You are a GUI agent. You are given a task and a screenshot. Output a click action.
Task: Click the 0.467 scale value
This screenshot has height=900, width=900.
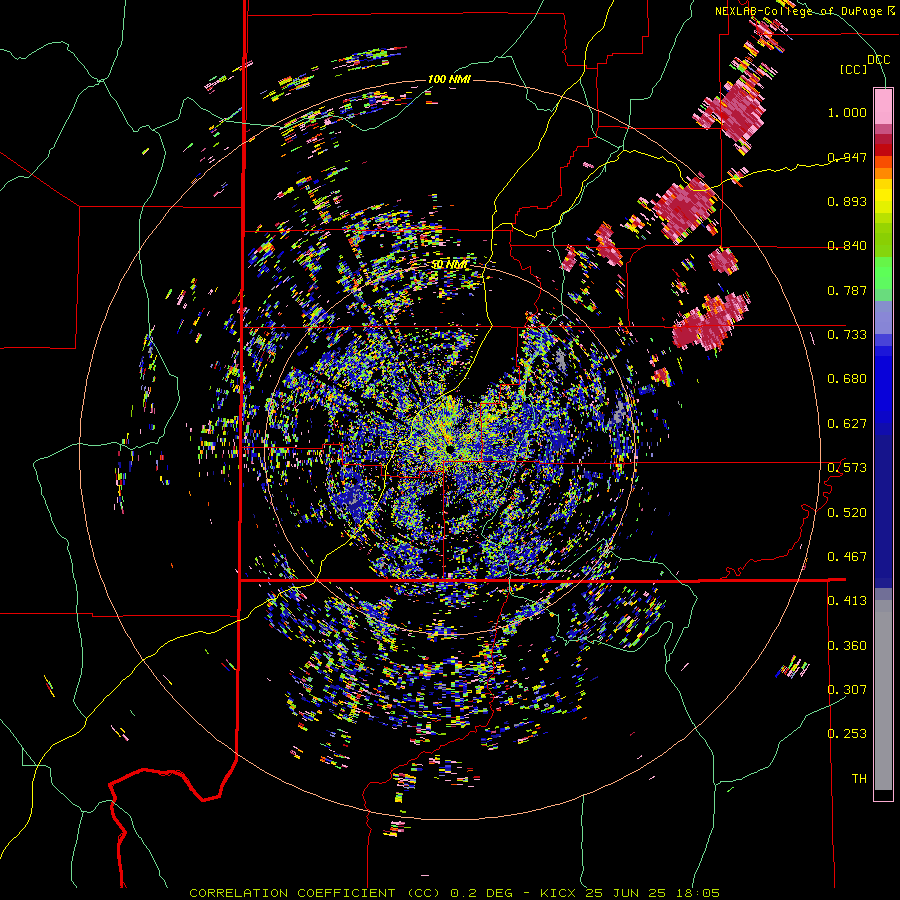point(847,557)
